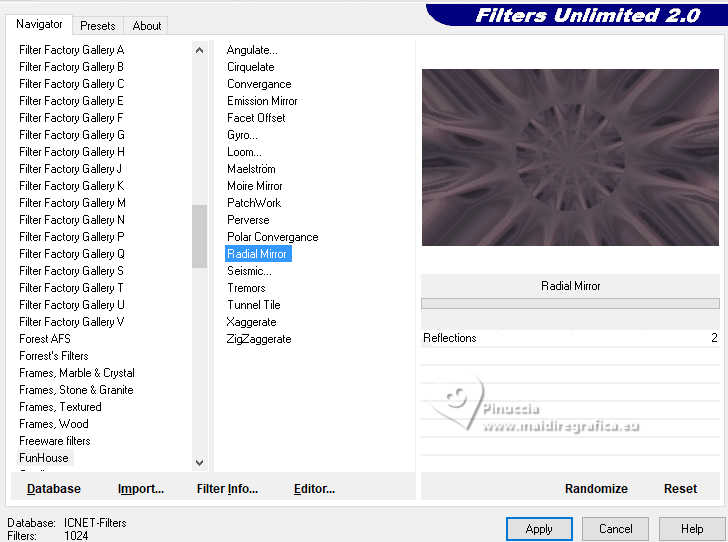Choose the Loom... filter

click(244, 152)
